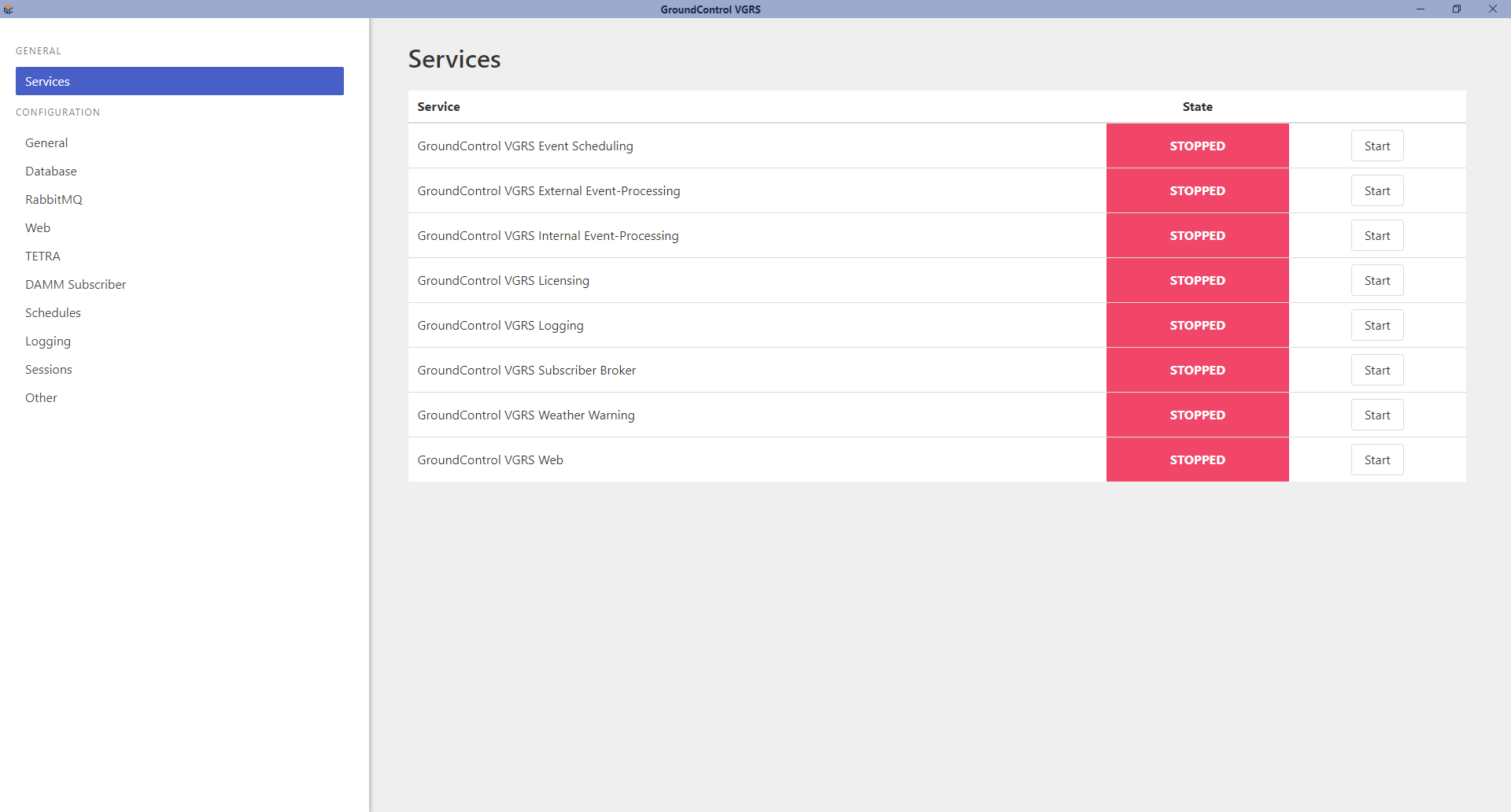The image size is (1511, 812).
Task: Start the GroundControl VGRS Web service
Action: (1376, 460)
